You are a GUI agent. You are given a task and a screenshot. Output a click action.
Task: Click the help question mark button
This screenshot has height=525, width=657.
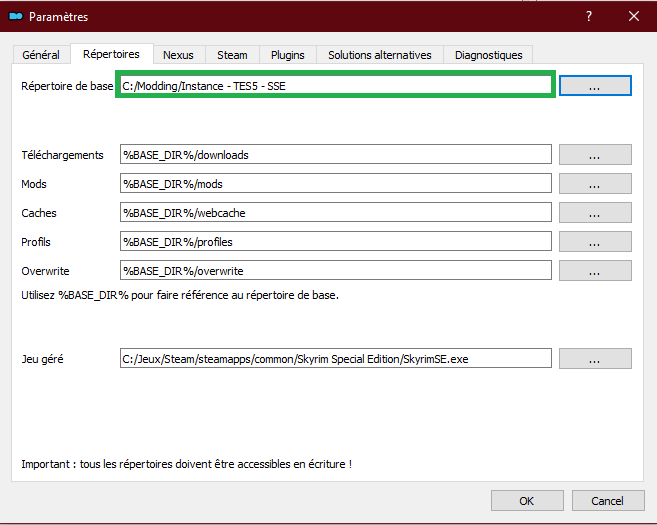click(x=588, y=16)
